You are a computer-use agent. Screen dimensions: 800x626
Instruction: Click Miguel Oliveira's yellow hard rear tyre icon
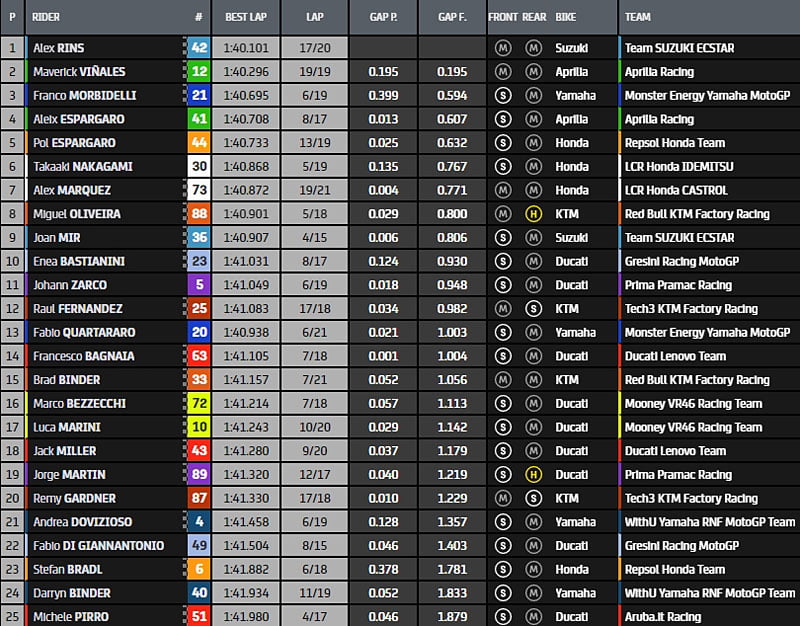534,214
